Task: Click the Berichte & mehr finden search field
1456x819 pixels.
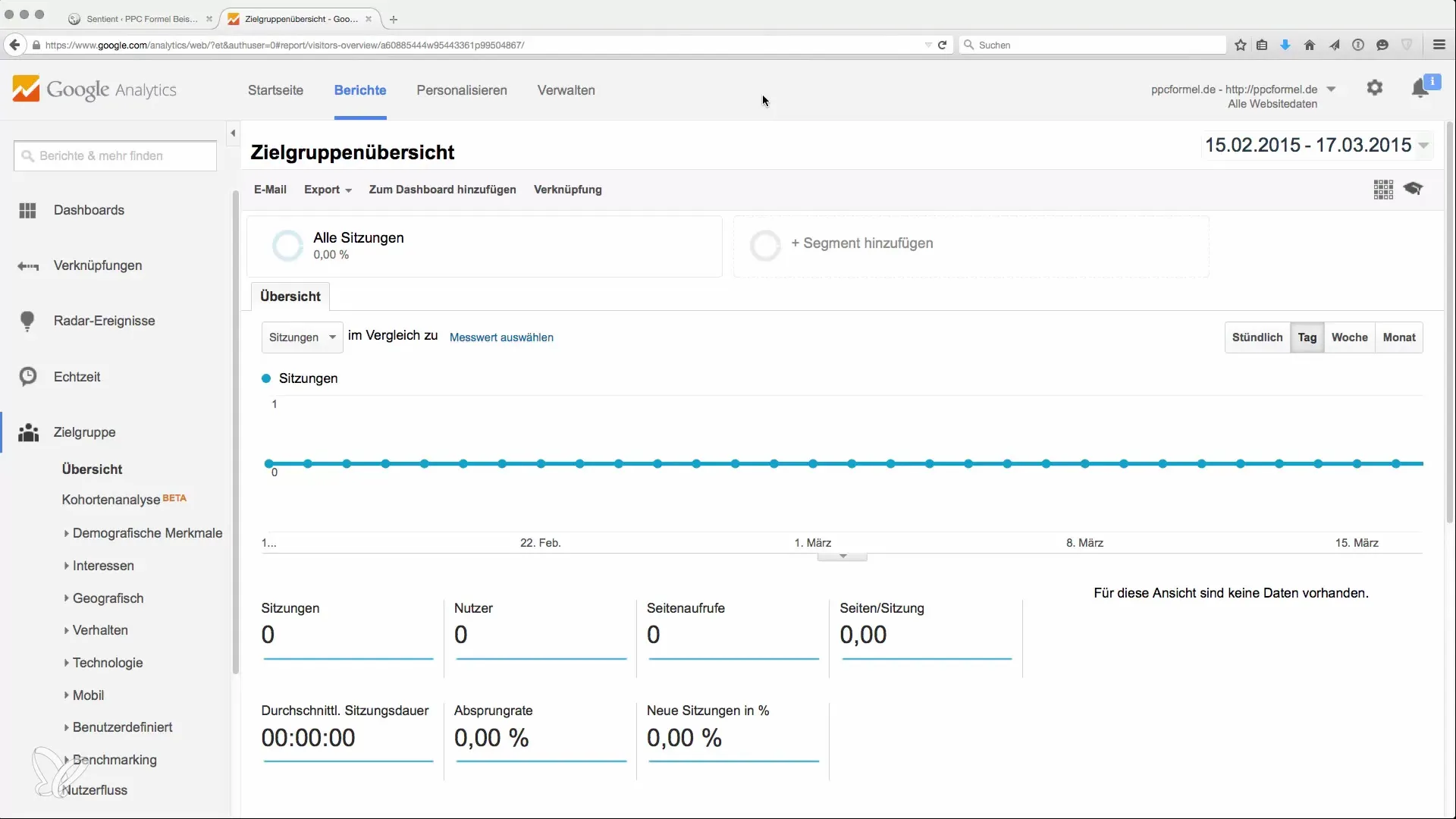Action: [x=115, y=156]
